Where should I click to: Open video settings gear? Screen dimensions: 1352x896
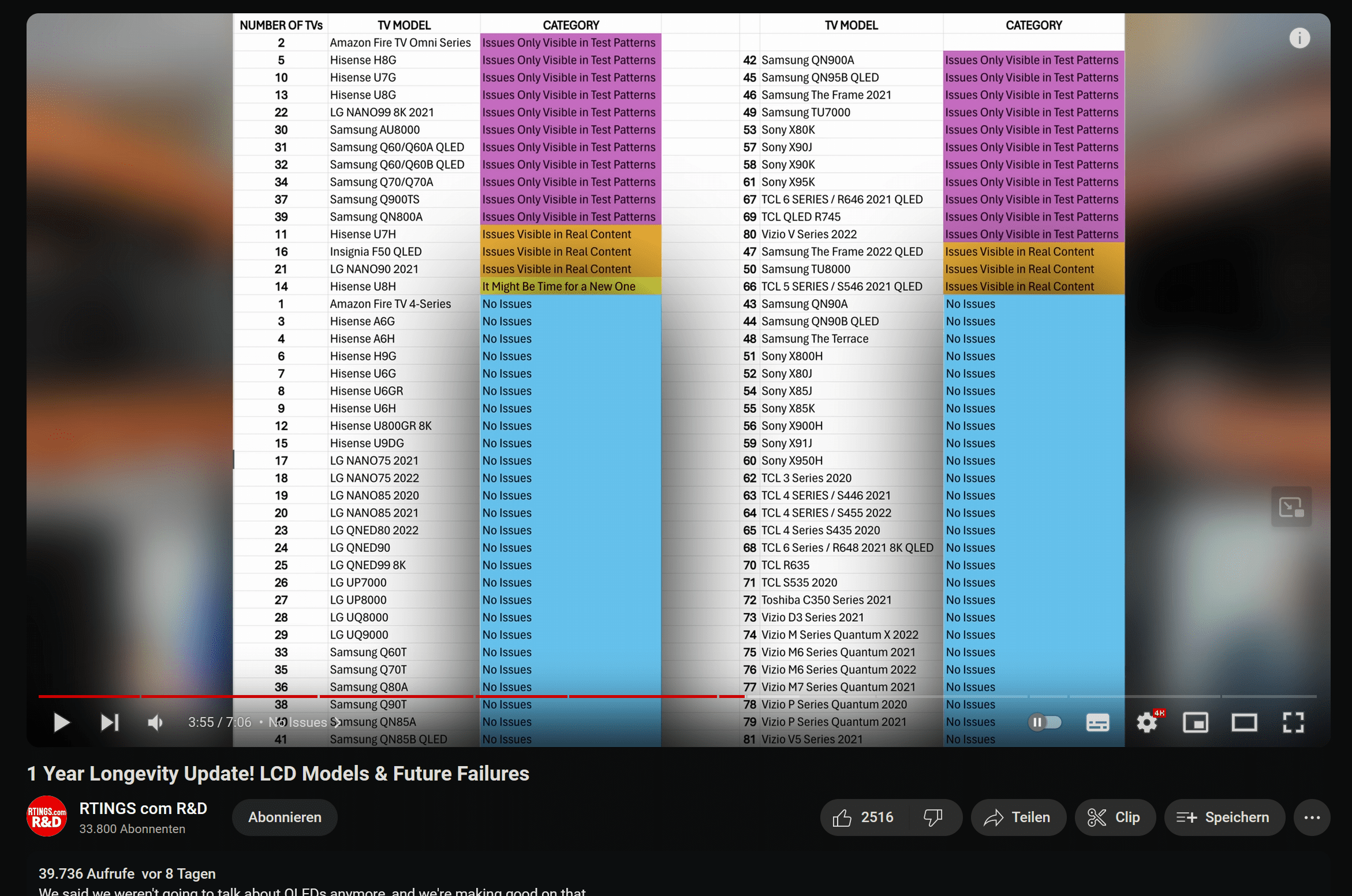[1146, 722]
